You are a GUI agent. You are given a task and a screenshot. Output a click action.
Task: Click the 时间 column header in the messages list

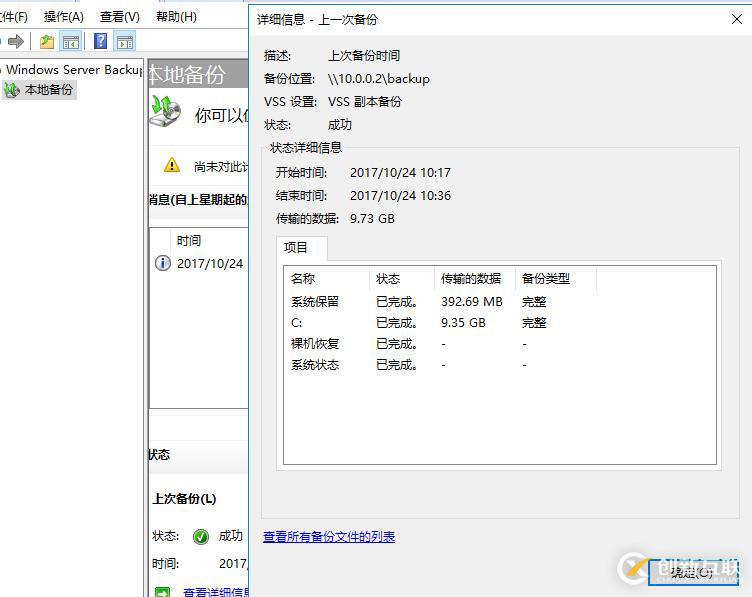coord(210,241)
